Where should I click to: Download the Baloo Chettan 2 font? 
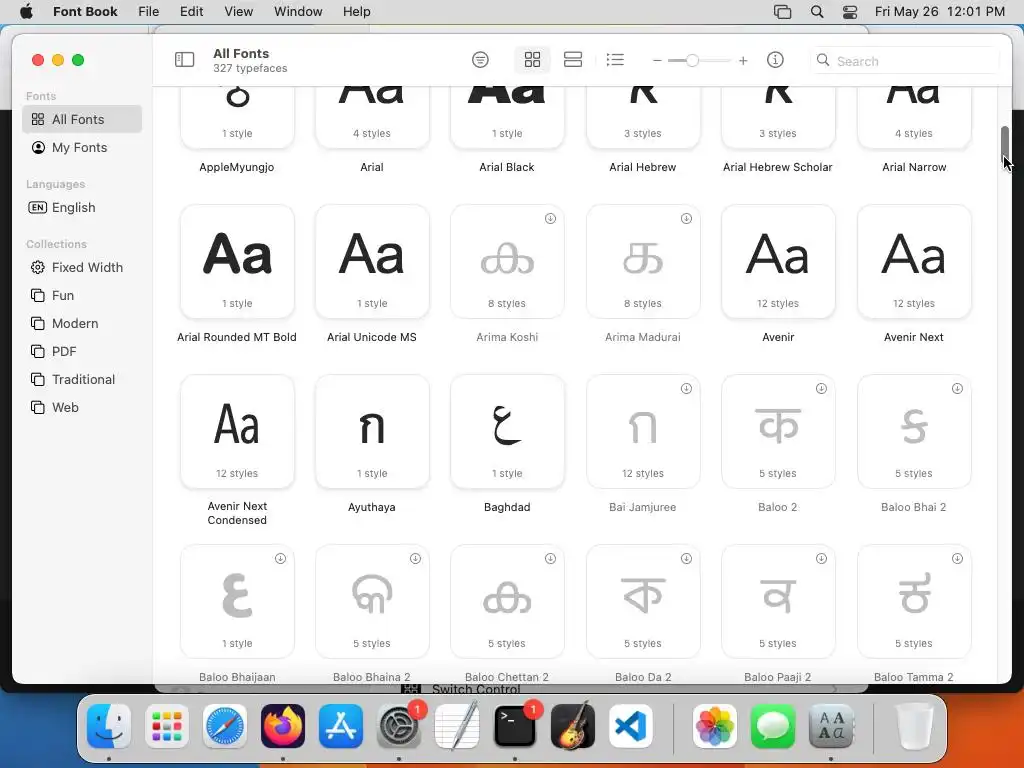pos(551,558)
